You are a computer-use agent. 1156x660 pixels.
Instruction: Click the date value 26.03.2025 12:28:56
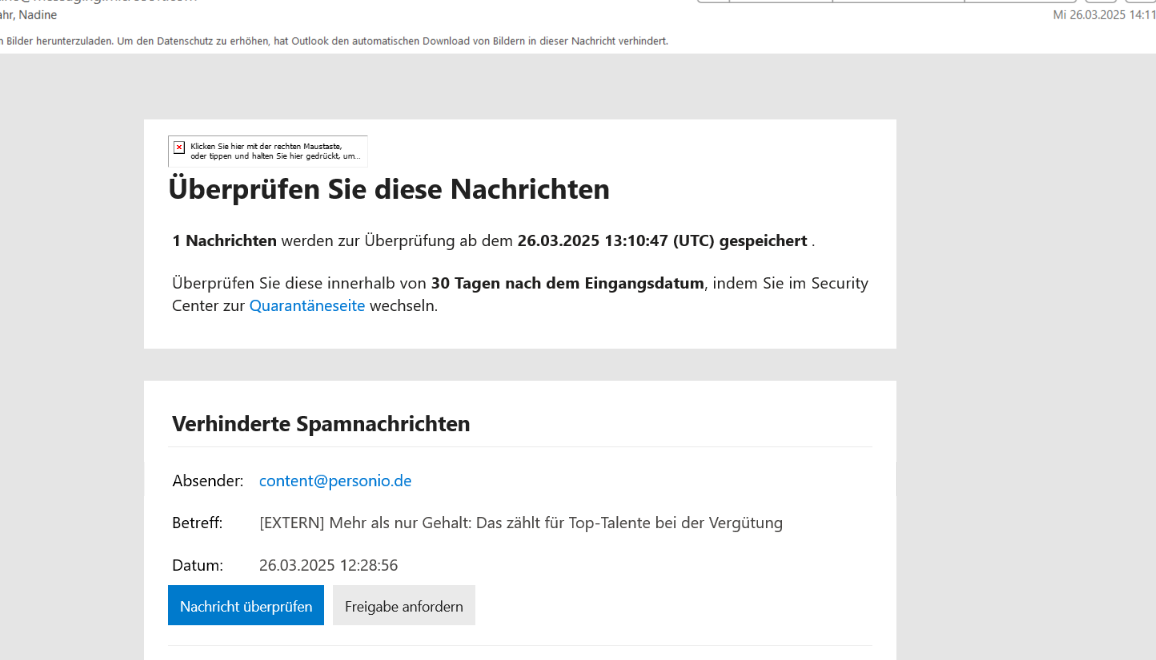328,566
